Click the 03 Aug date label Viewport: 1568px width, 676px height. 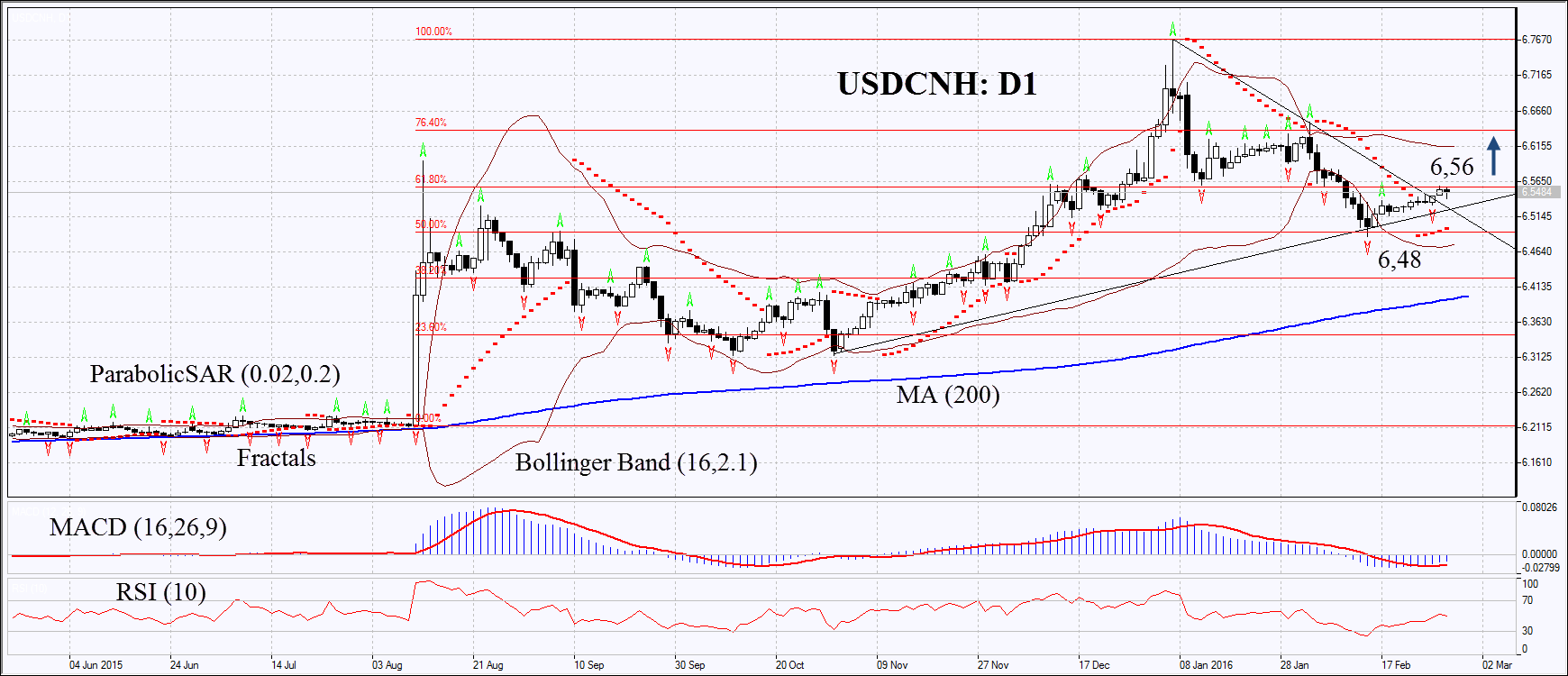click(x=387, y=665)
